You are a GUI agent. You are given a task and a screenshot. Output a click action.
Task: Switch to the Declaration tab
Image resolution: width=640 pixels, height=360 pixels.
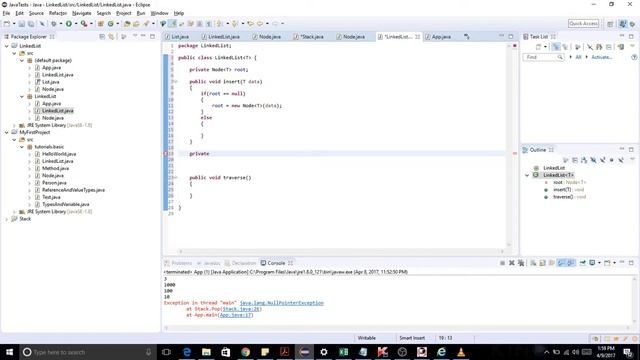240,263
